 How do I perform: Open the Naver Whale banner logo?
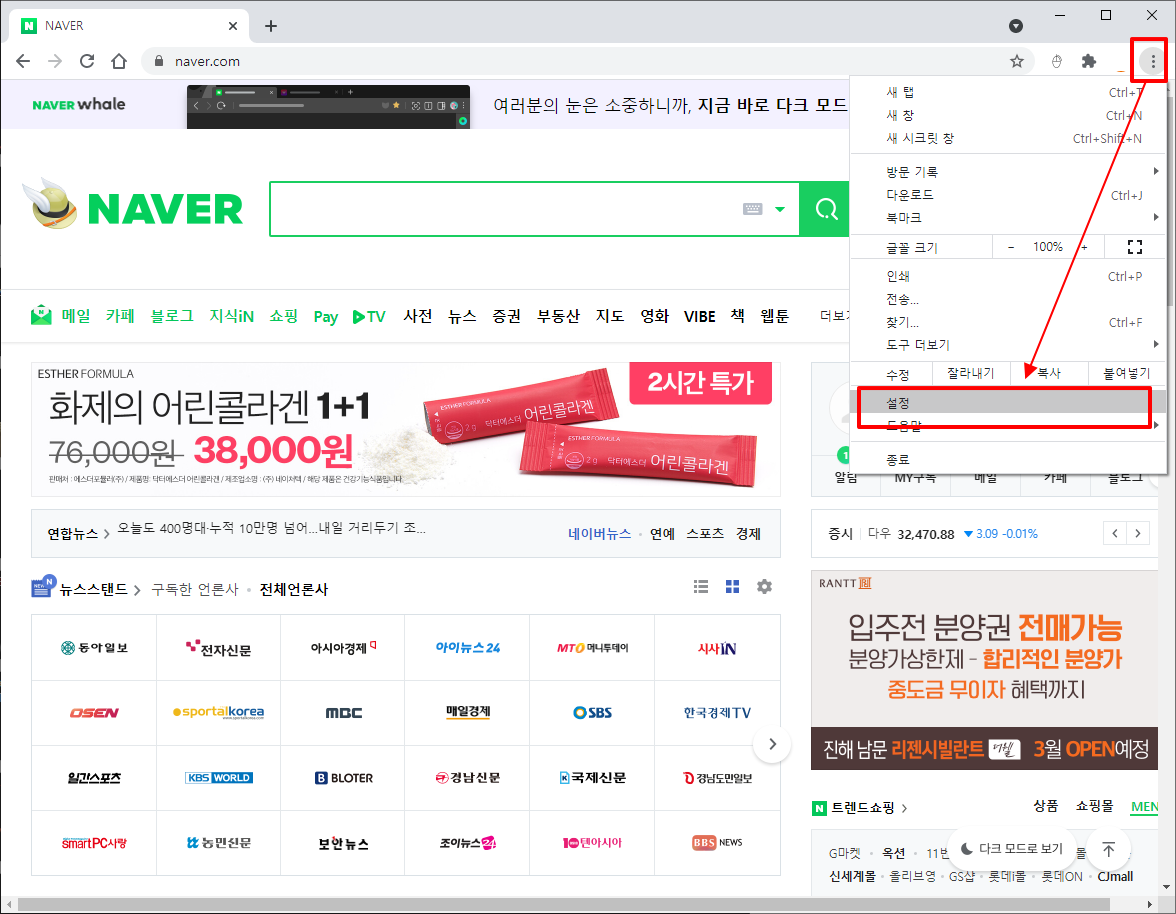point(79,104)
